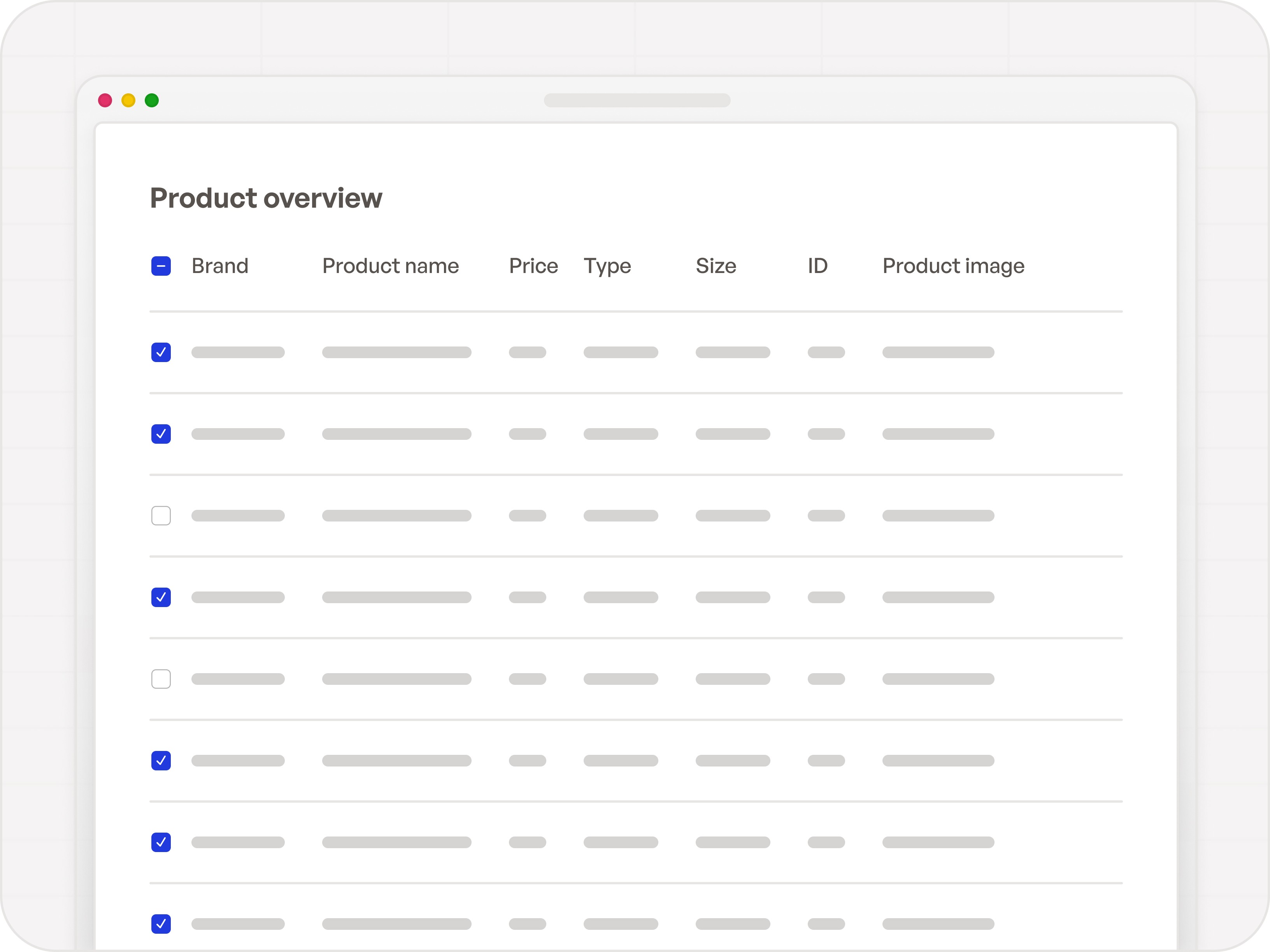
Task: Uncheck the seventh row's selected checkbox
Action: tap(161, 842)
